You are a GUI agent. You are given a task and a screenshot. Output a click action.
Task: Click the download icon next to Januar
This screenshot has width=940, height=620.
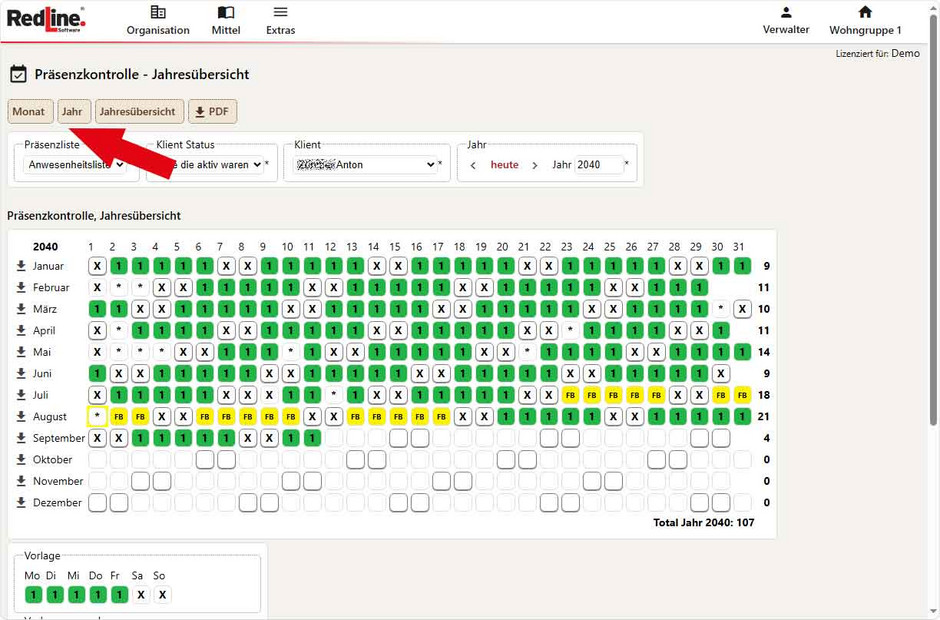[x=21, y=266]
